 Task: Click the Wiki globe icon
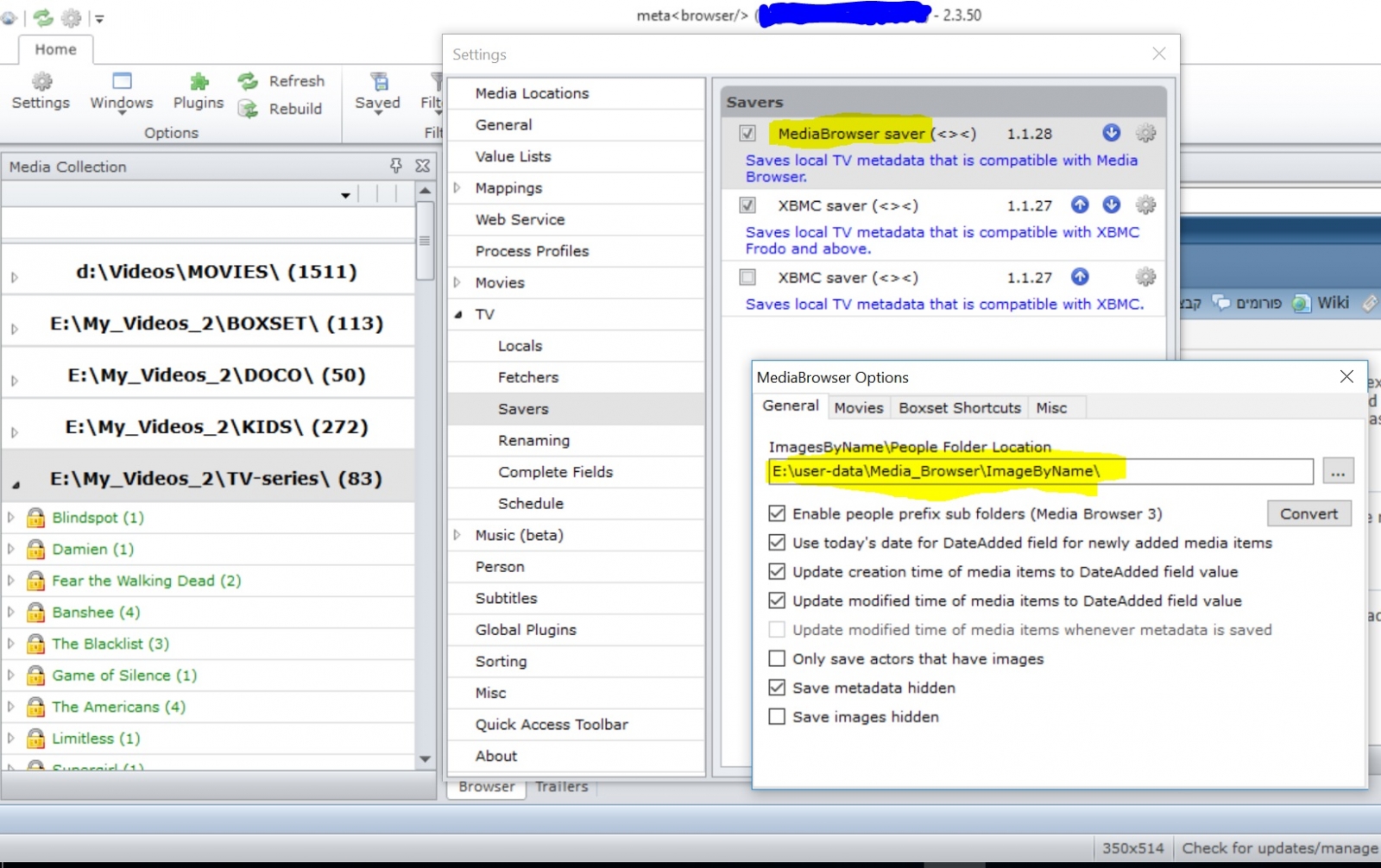click(x=1301, y=303)
